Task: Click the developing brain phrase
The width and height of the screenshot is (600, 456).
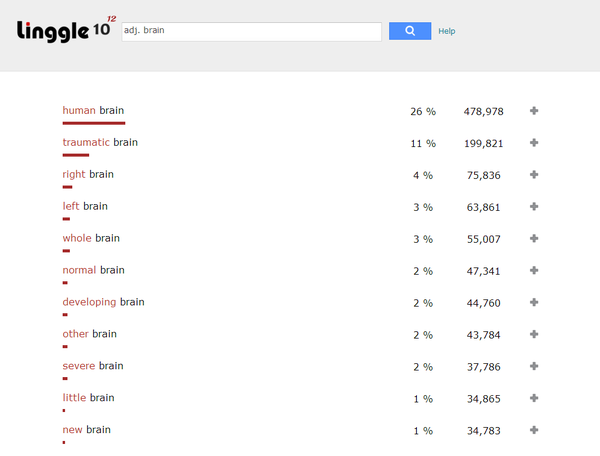Action: click(103, 302)
